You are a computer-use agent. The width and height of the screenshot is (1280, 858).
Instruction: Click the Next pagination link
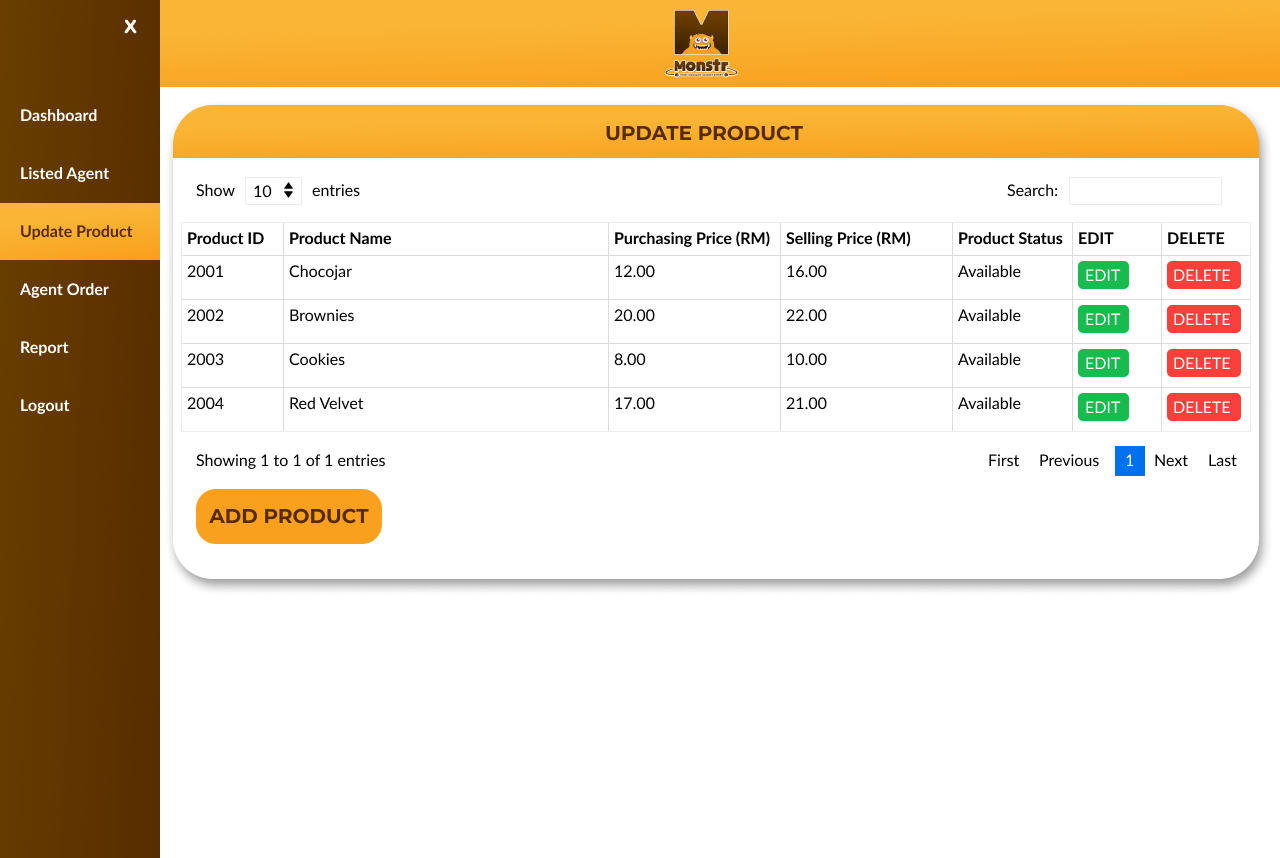1170,460
